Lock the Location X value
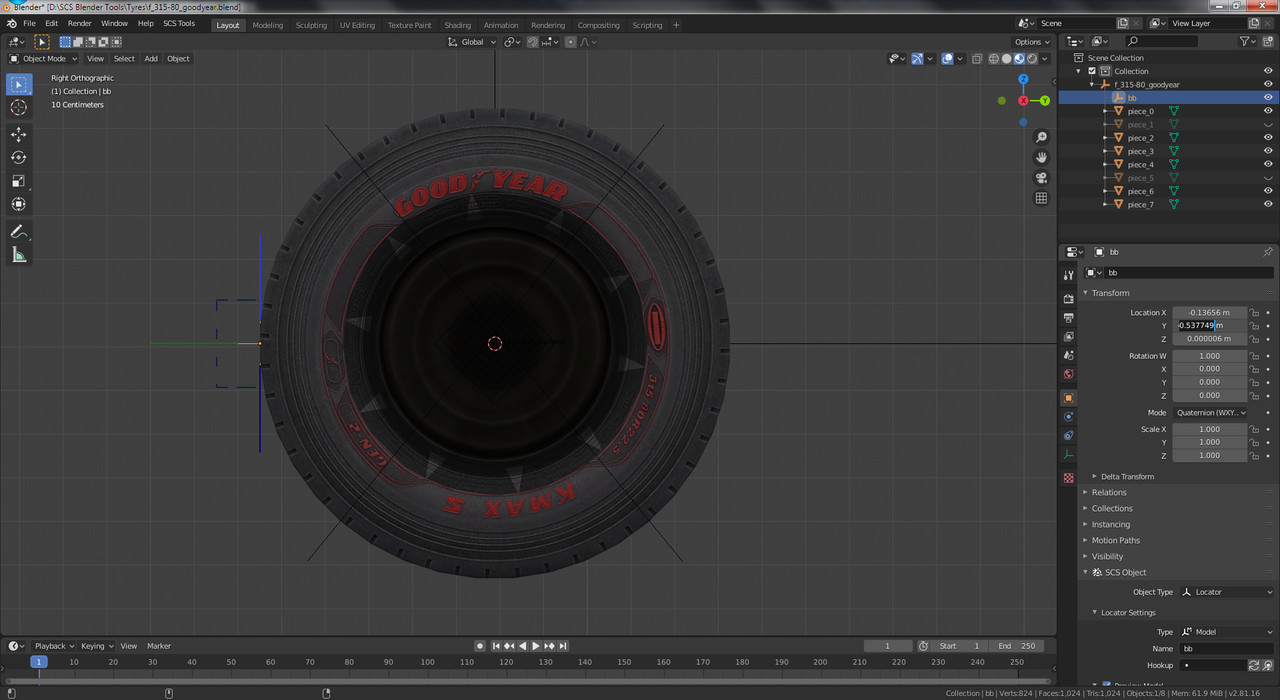The height and width of the screenshot is (700, 1280). (x=1254, y=313)
